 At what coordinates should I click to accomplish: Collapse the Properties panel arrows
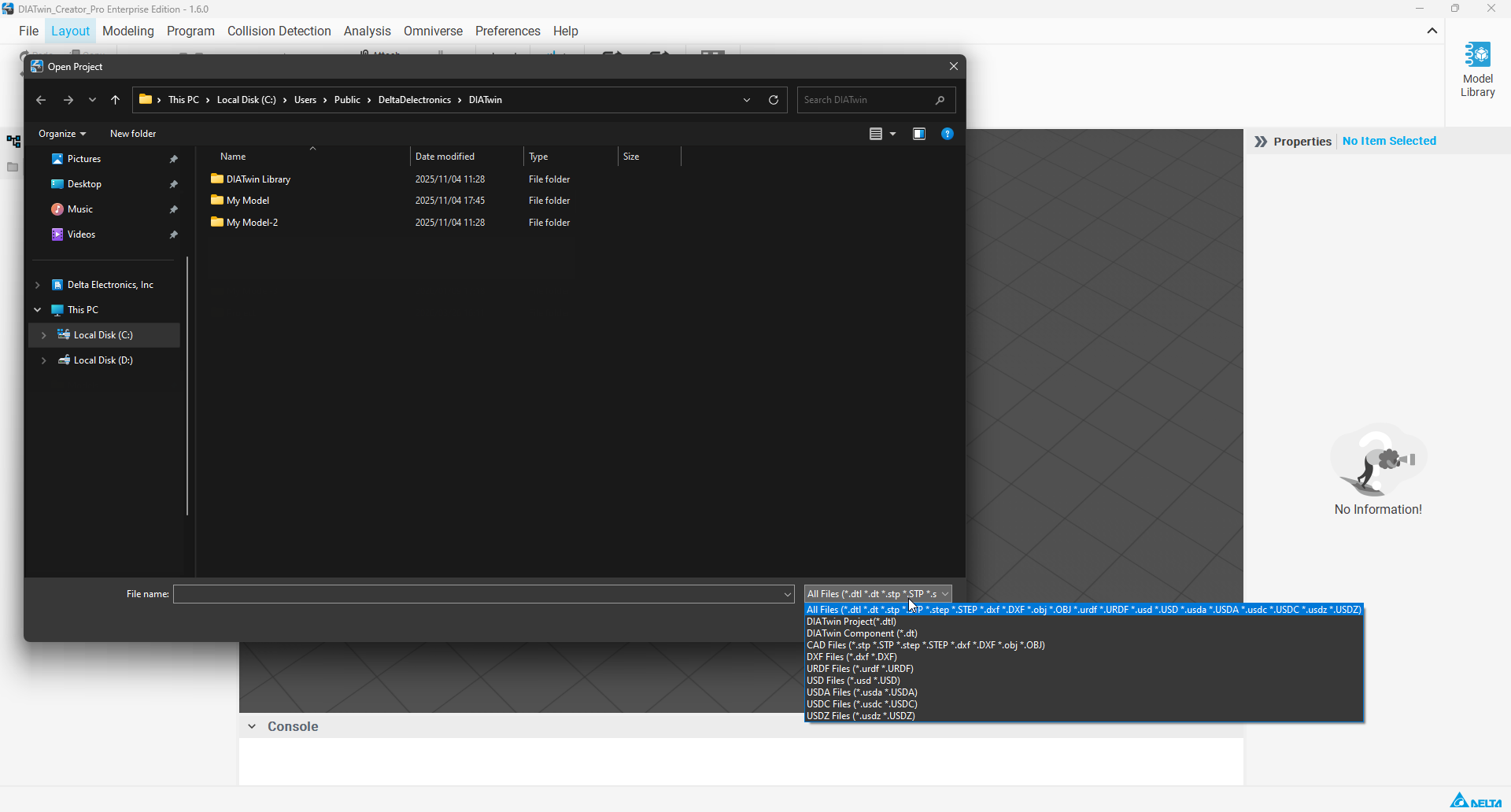tap(1261, 142)
